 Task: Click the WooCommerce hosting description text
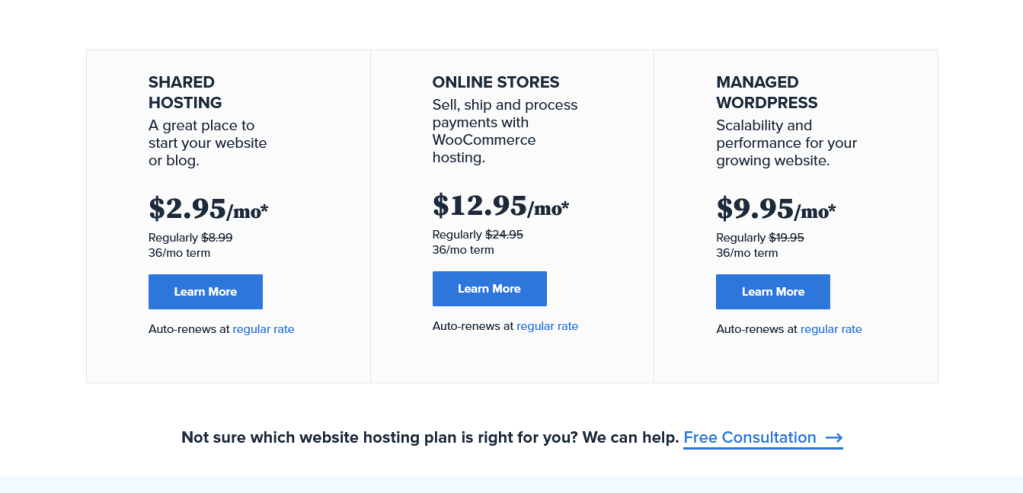pos(505,131)
